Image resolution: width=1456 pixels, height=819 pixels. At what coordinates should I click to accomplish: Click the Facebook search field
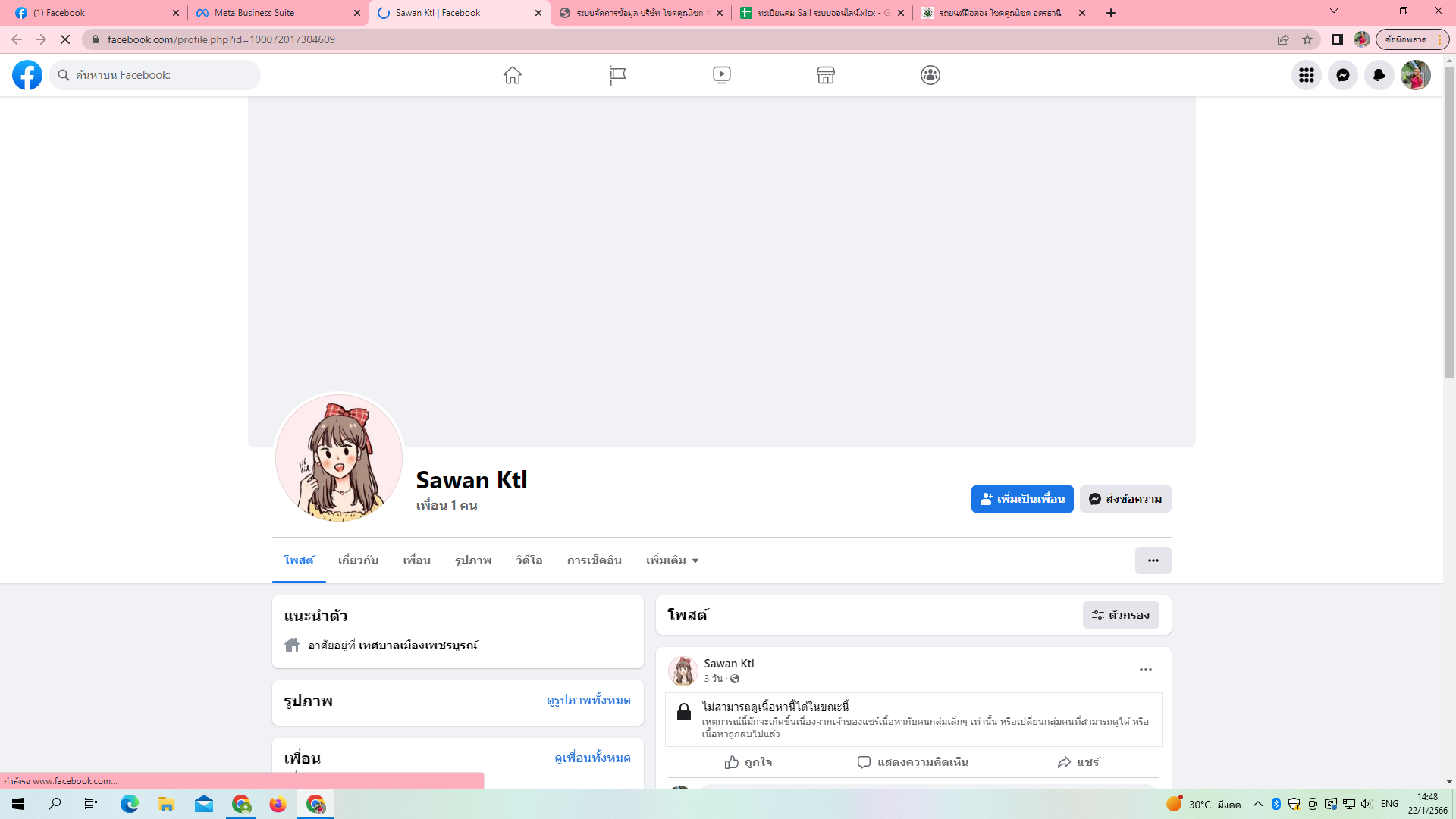click(x=163, y=75)
